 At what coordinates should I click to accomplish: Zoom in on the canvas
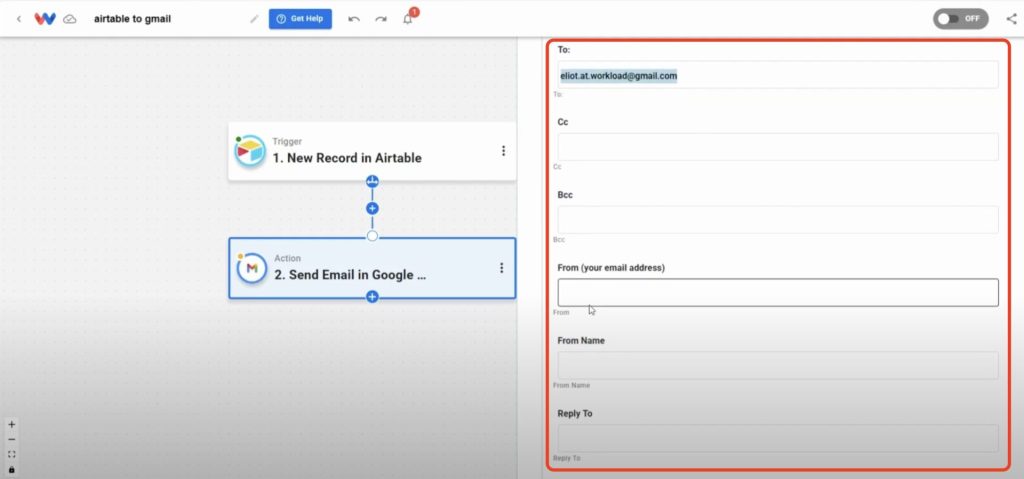[11, 424]
